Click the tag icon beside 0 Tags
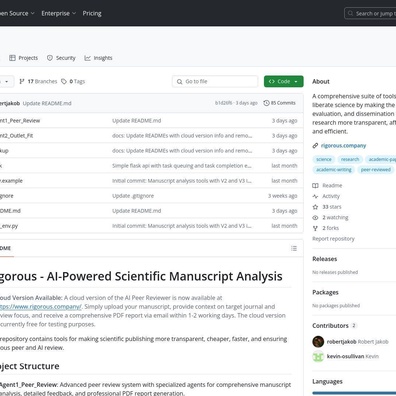Viewport: 396px width, 396px height. click(64, 81)
